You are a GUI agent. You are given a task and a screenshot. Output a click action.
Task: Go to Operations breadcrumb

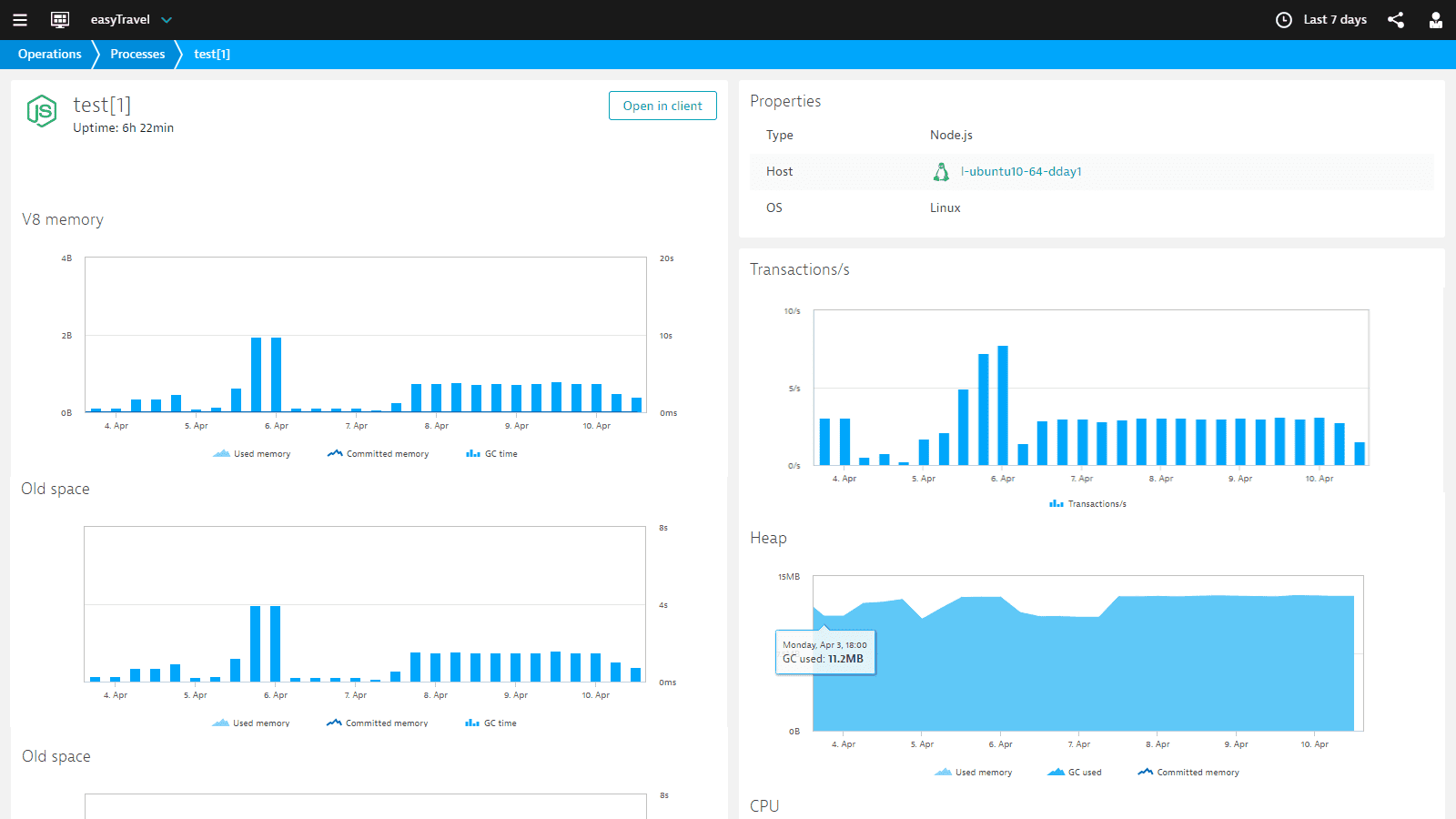tap(50, 54)
